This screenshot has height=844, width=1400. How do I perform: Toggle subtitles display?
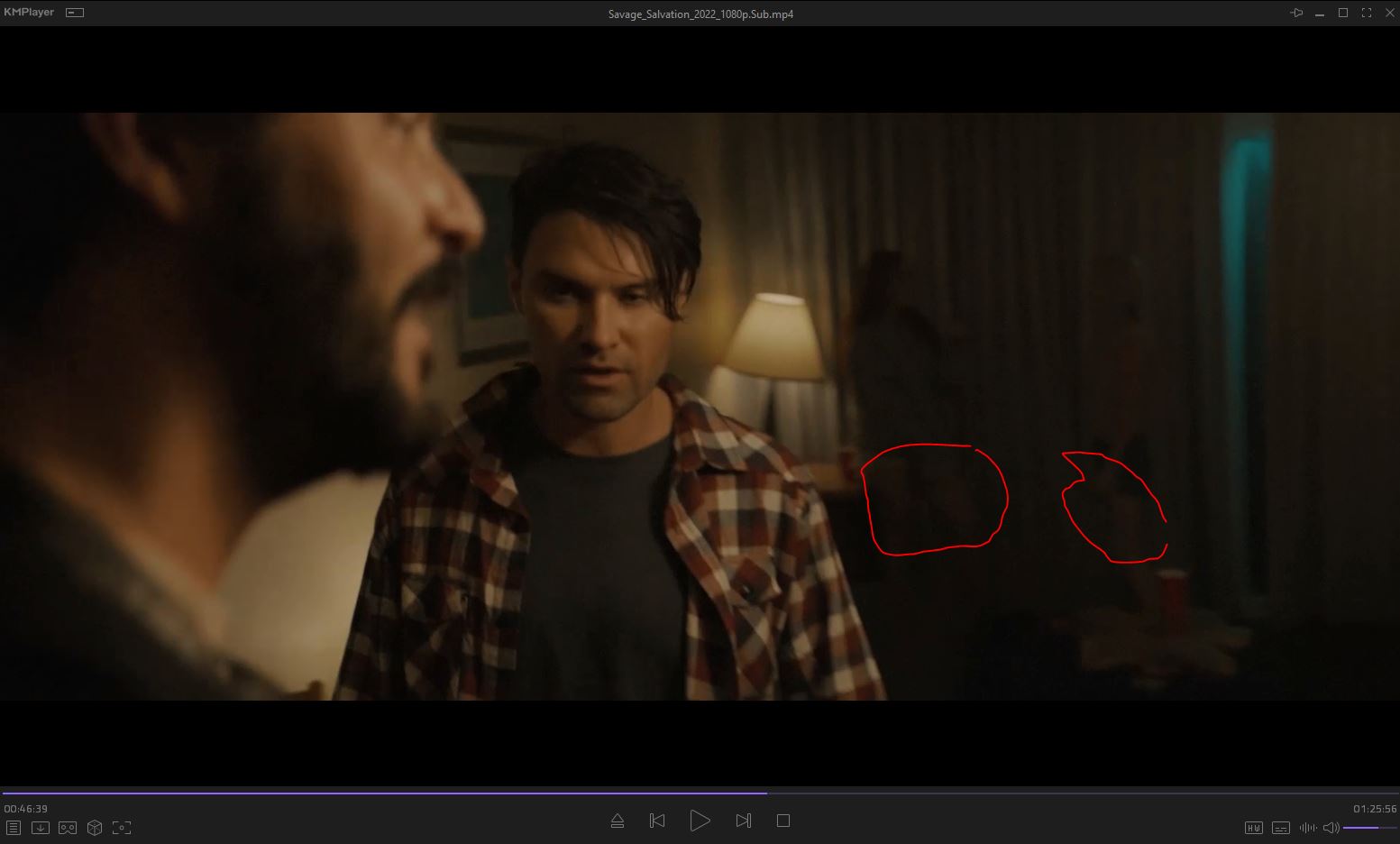coord(1280,828)
